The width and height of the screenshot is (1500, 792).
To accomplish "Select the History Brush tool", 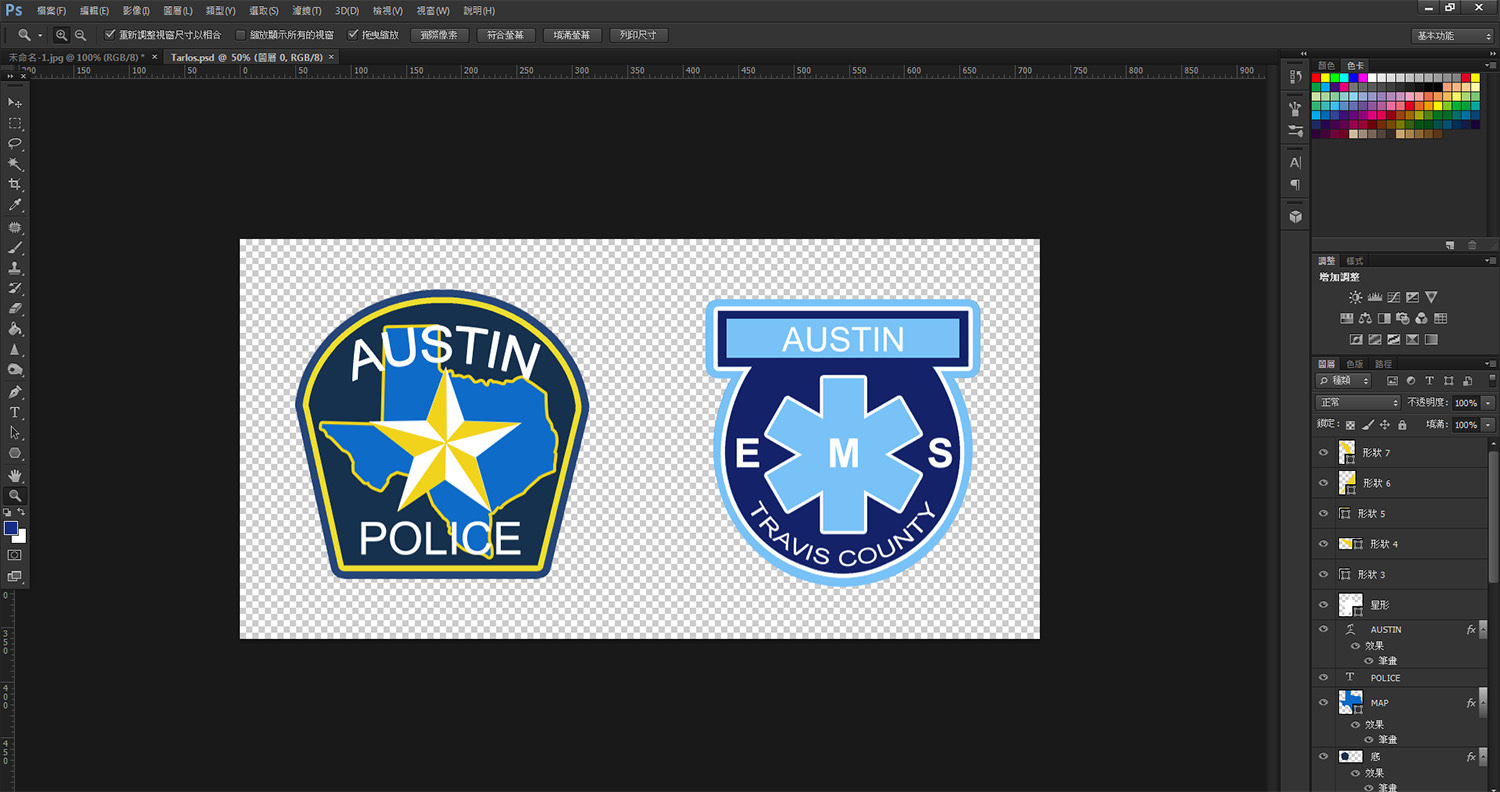I will [15, 288].
